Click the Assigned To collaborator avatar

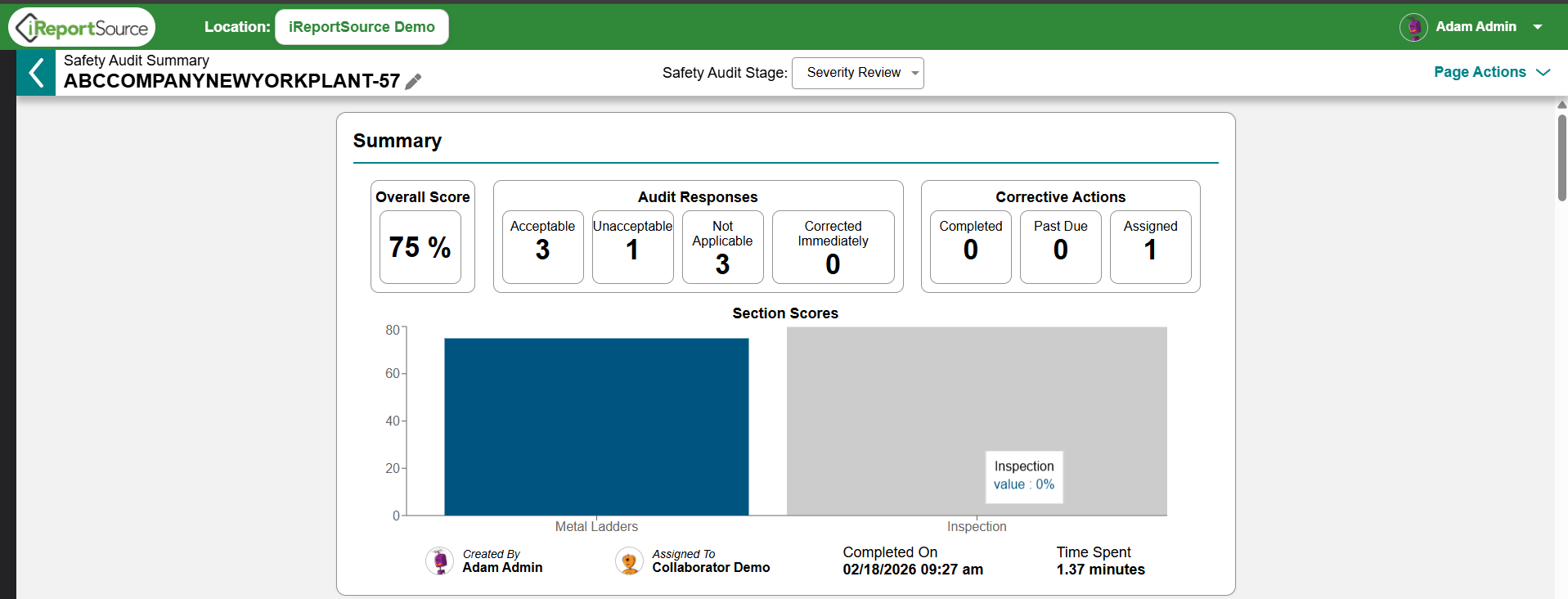tap(629, 561)
